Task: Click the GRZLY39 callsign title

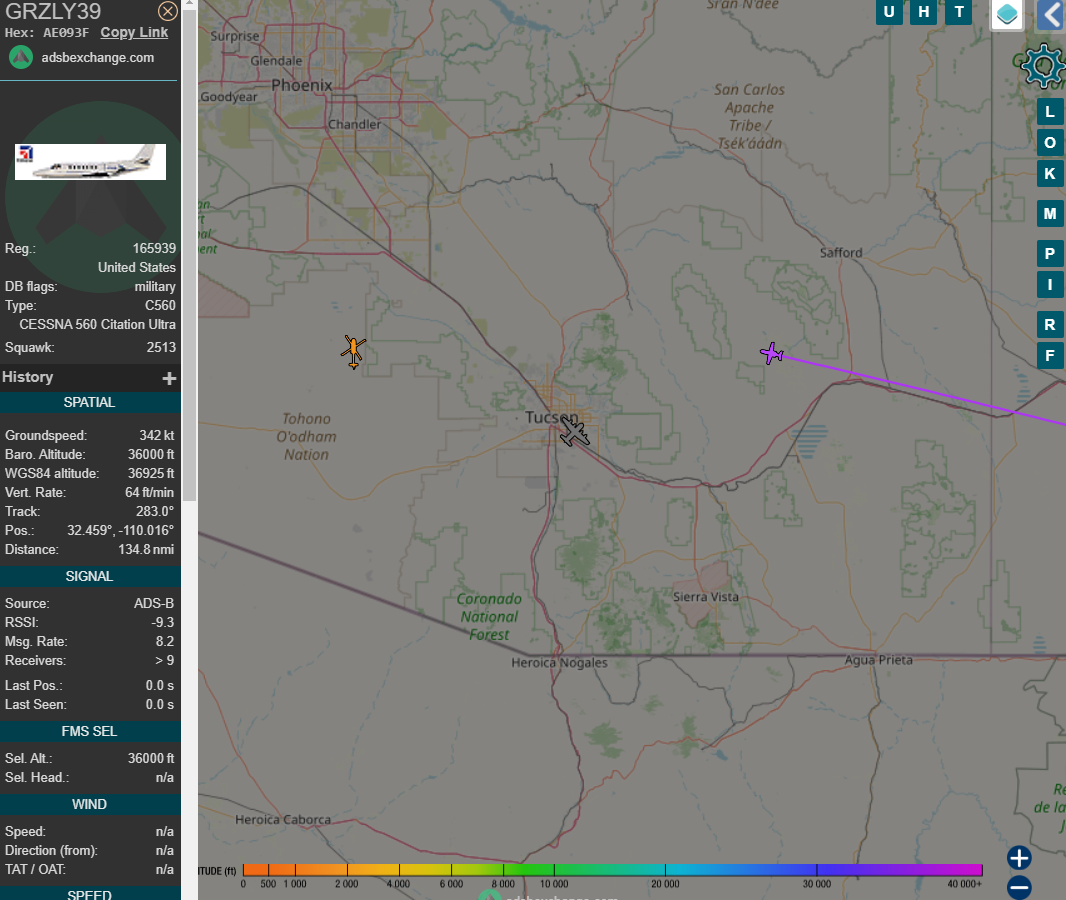Action: (53, 11)
